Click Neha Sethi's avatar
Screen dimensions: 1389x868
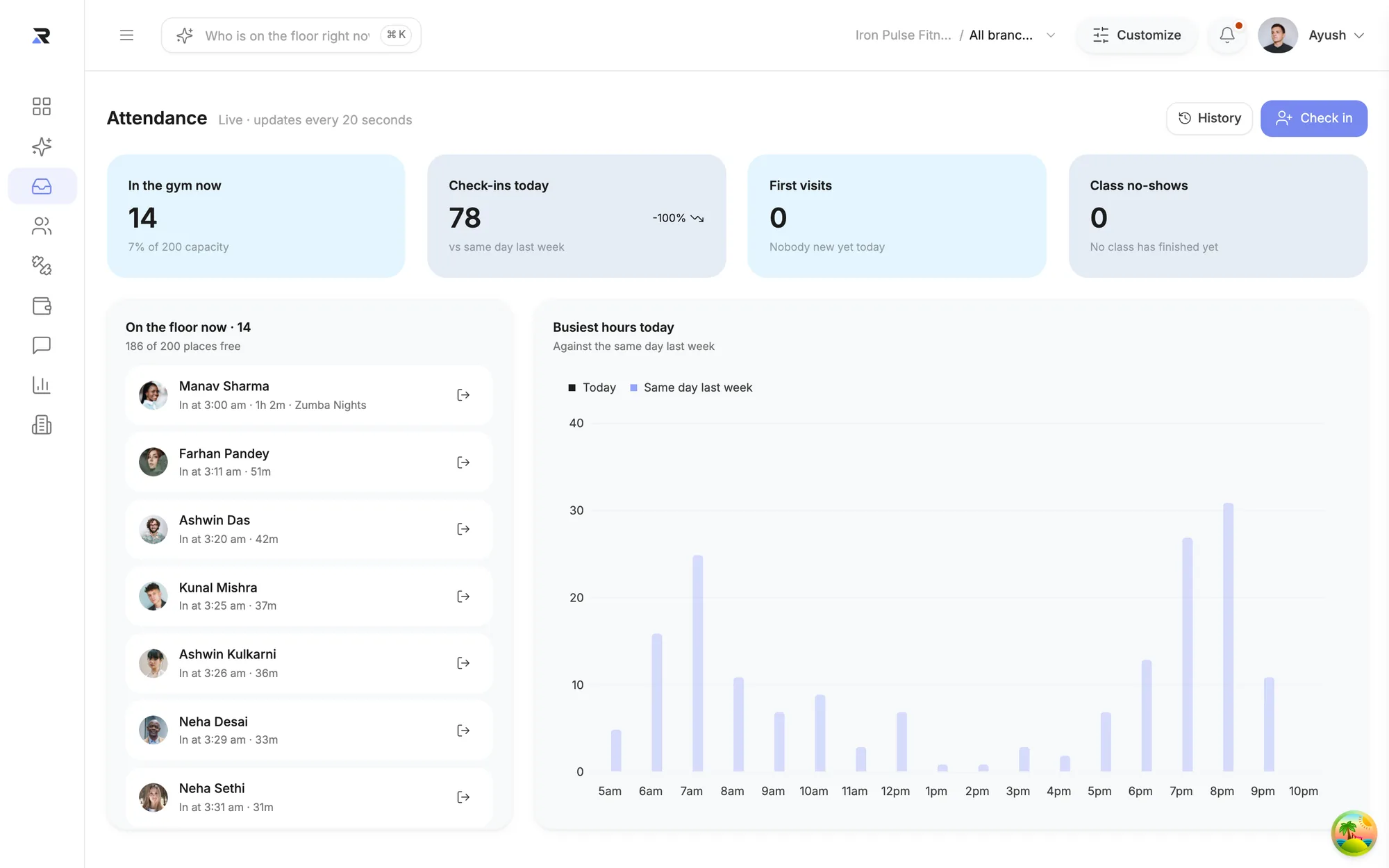tap(153, 797)
